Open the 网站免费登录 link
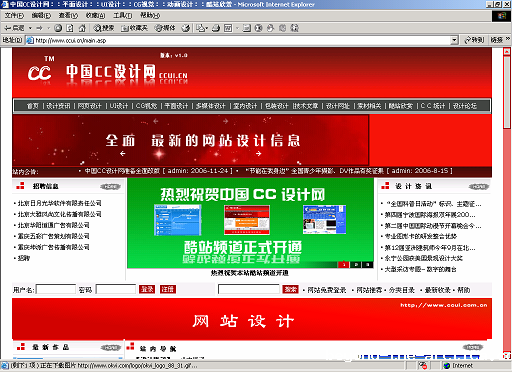 (x=326, y=290)
